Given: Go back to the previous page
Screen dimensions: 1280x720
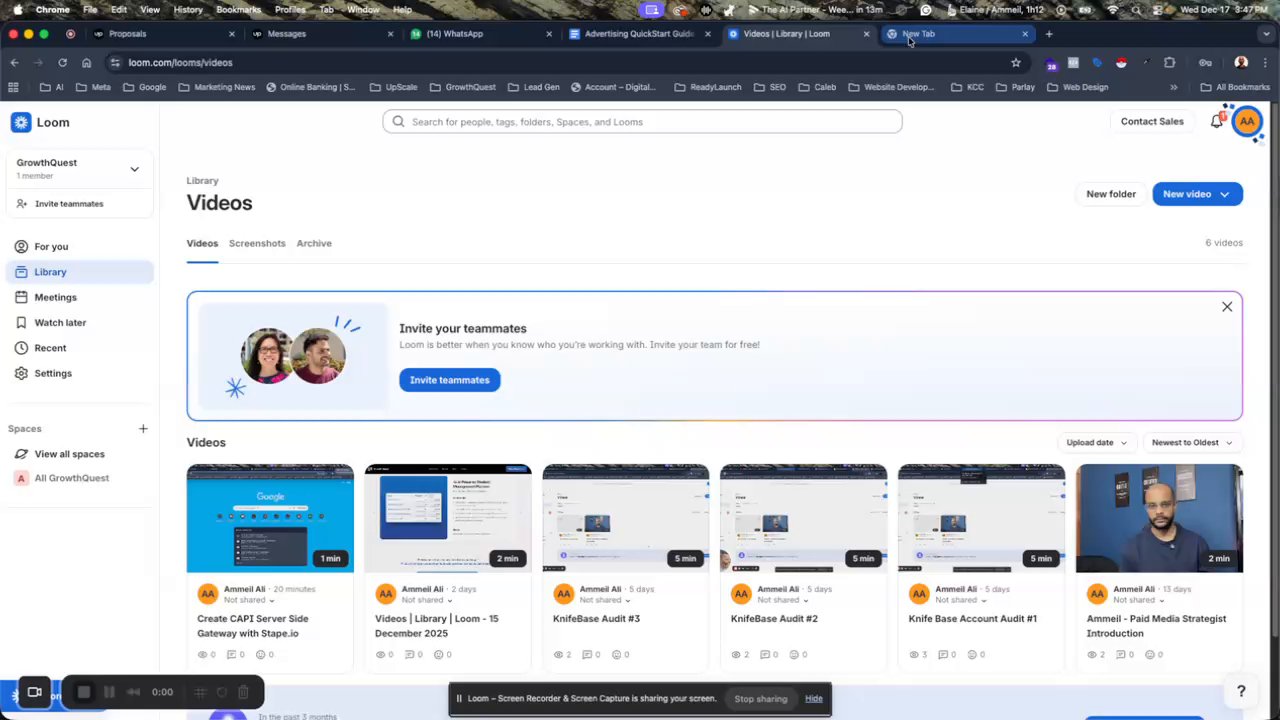Looking at the screenshot, I should pos(14,62).
